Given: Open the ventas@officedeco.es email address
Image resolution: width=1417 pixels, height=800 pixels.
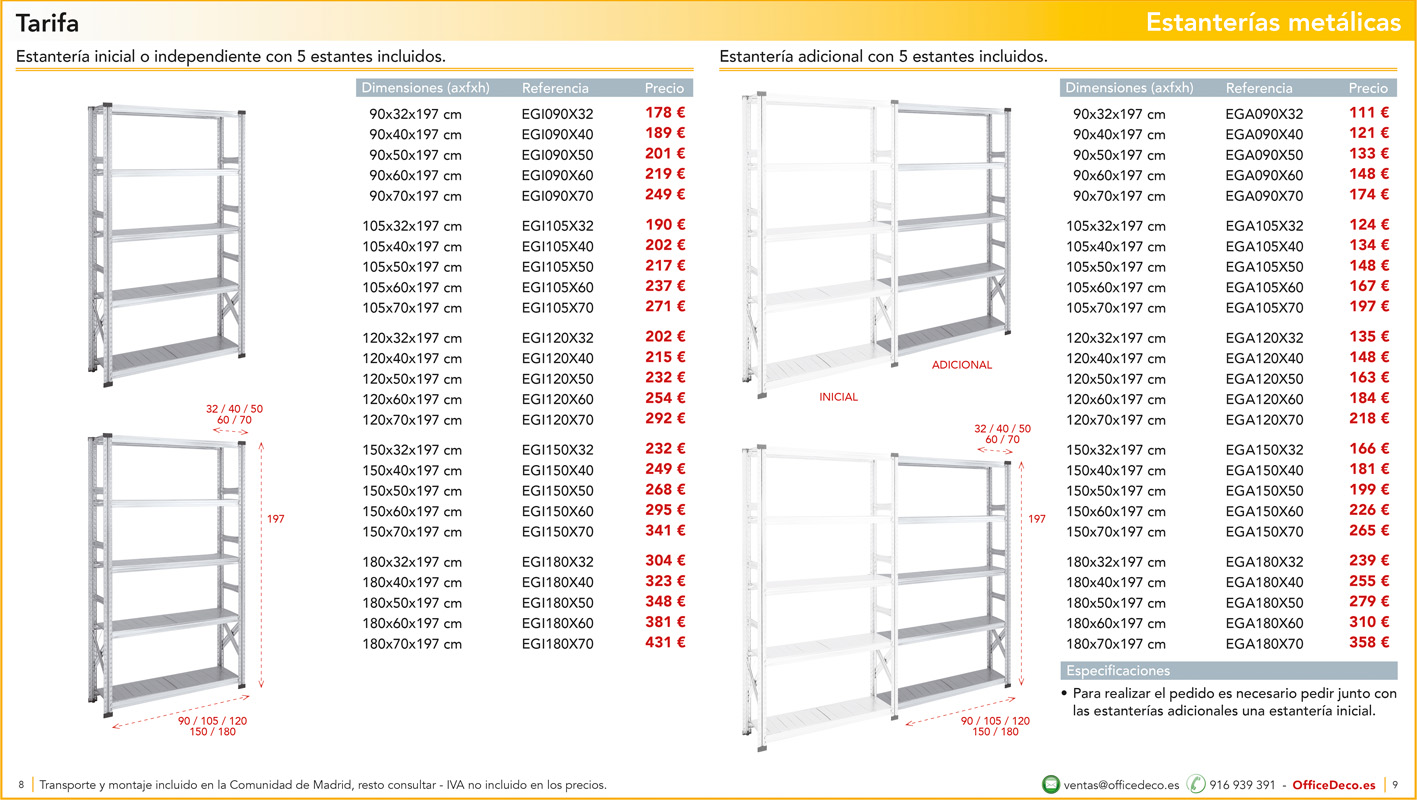Looking at the screenshot, I should tap(1121, 785).
